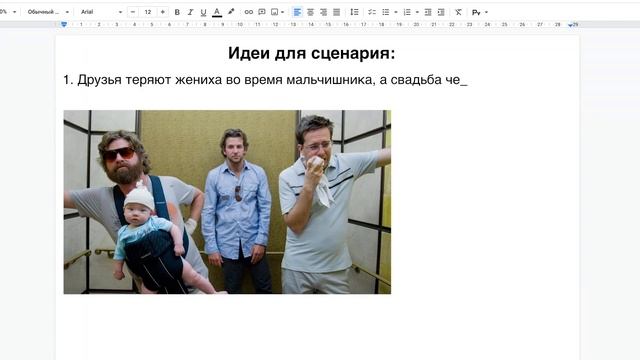Increase font size with plus button
The height and width of the screenshot is (360, 640).
(162, 12)
